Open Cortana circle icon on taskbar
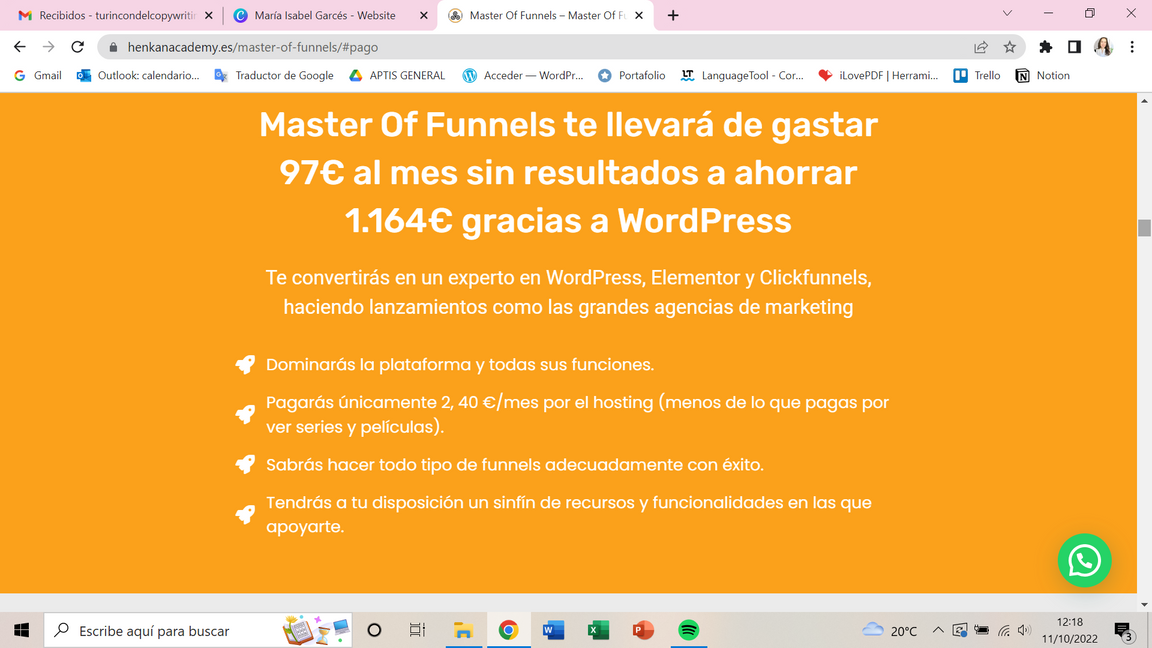 tap(374, 630)
